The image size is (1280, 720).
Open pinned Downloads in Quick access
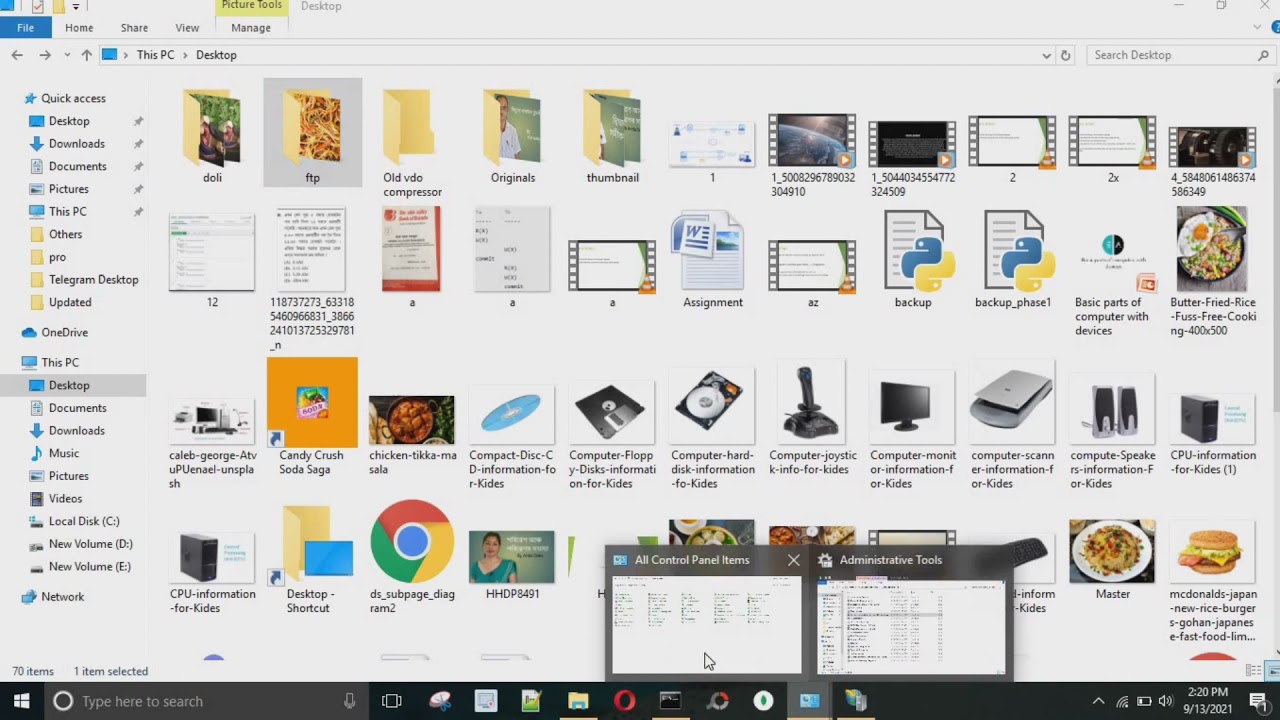tap(76, 143)
